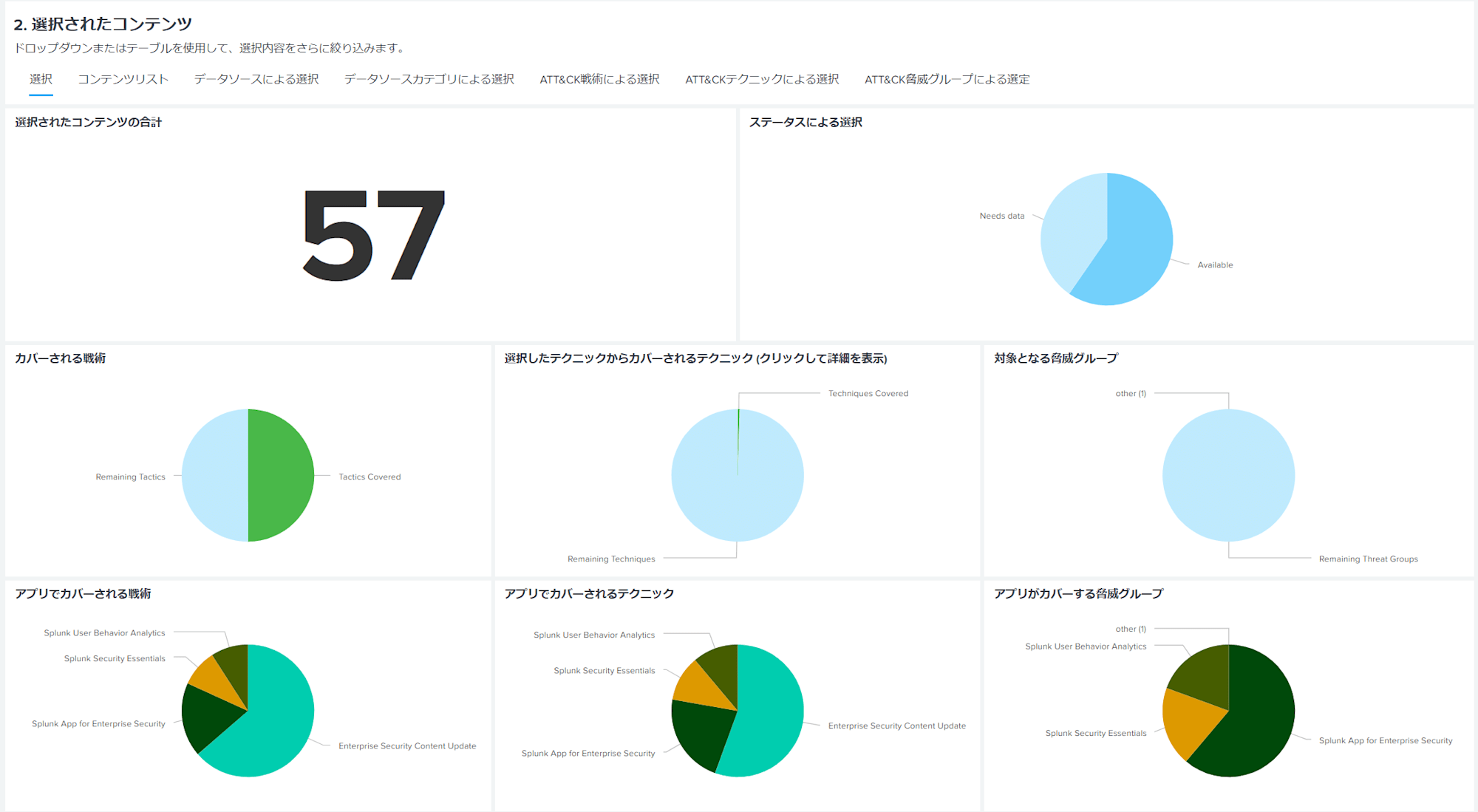Open the ATT&CK脅威グループによる選定 tab

pos(947,79)
